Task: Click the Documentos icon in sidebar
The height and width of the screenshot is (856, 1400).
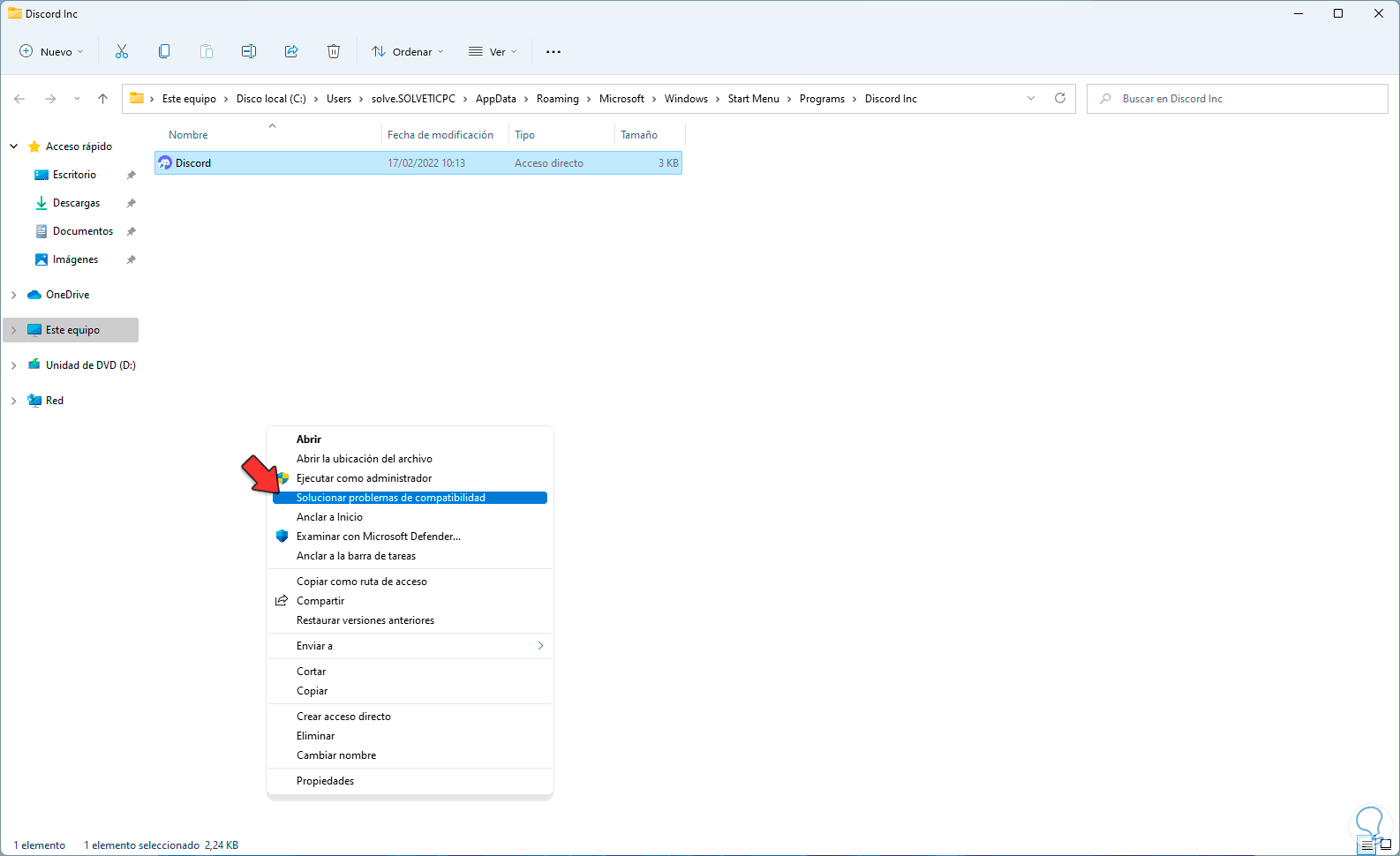Action: tap(41, 231)
